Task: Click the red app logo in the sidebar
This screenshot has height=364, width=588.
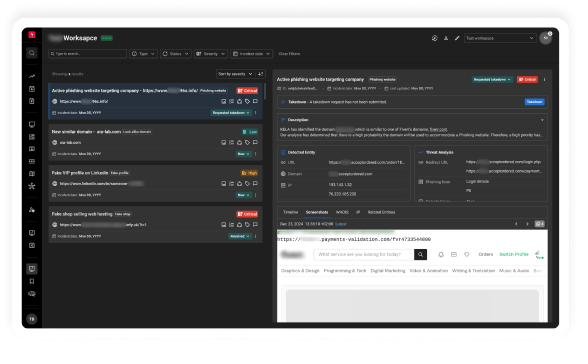Action: (32, 35)
